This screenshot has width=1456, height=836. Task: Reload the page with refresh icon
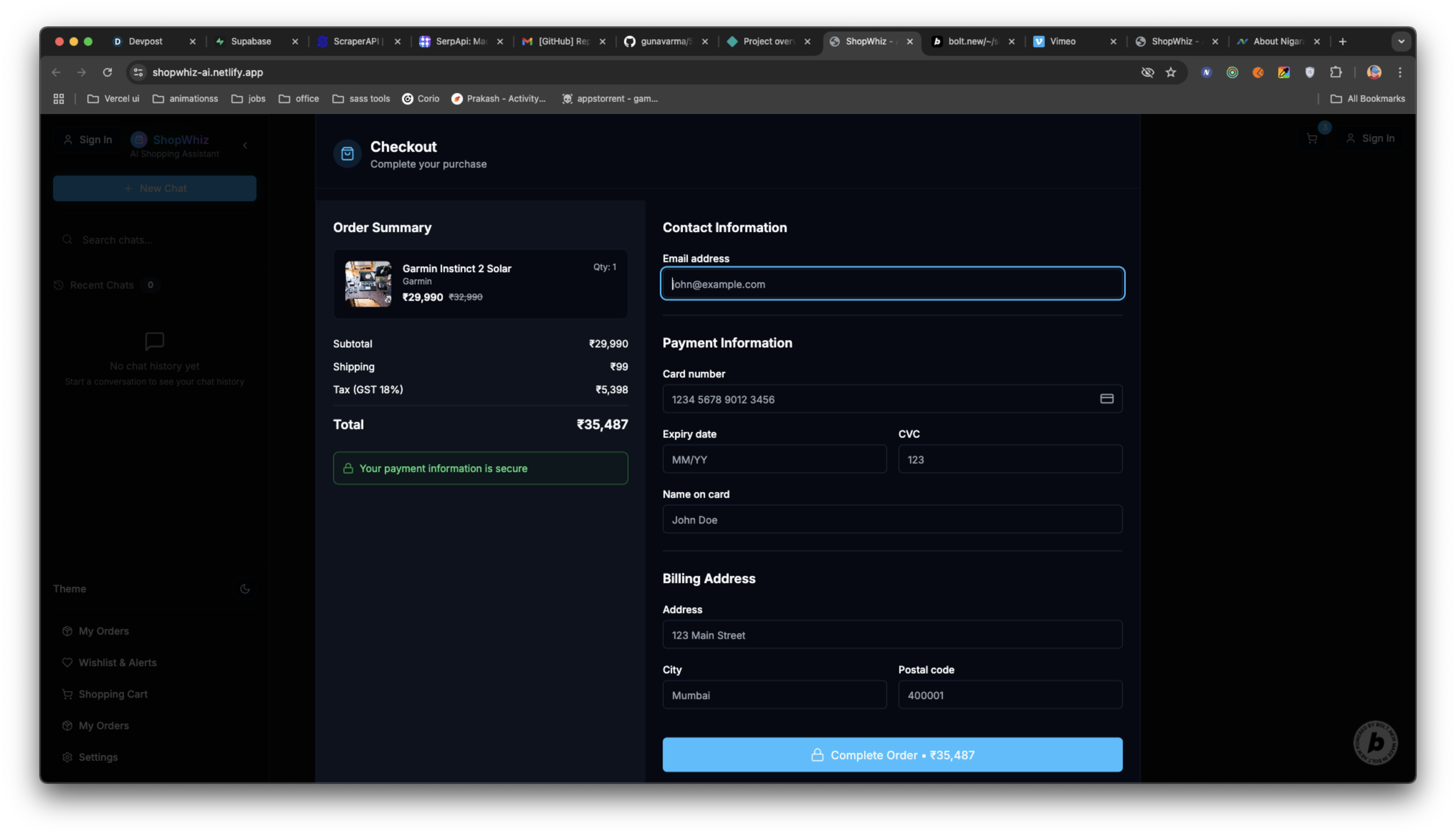(x=107, y=72)
